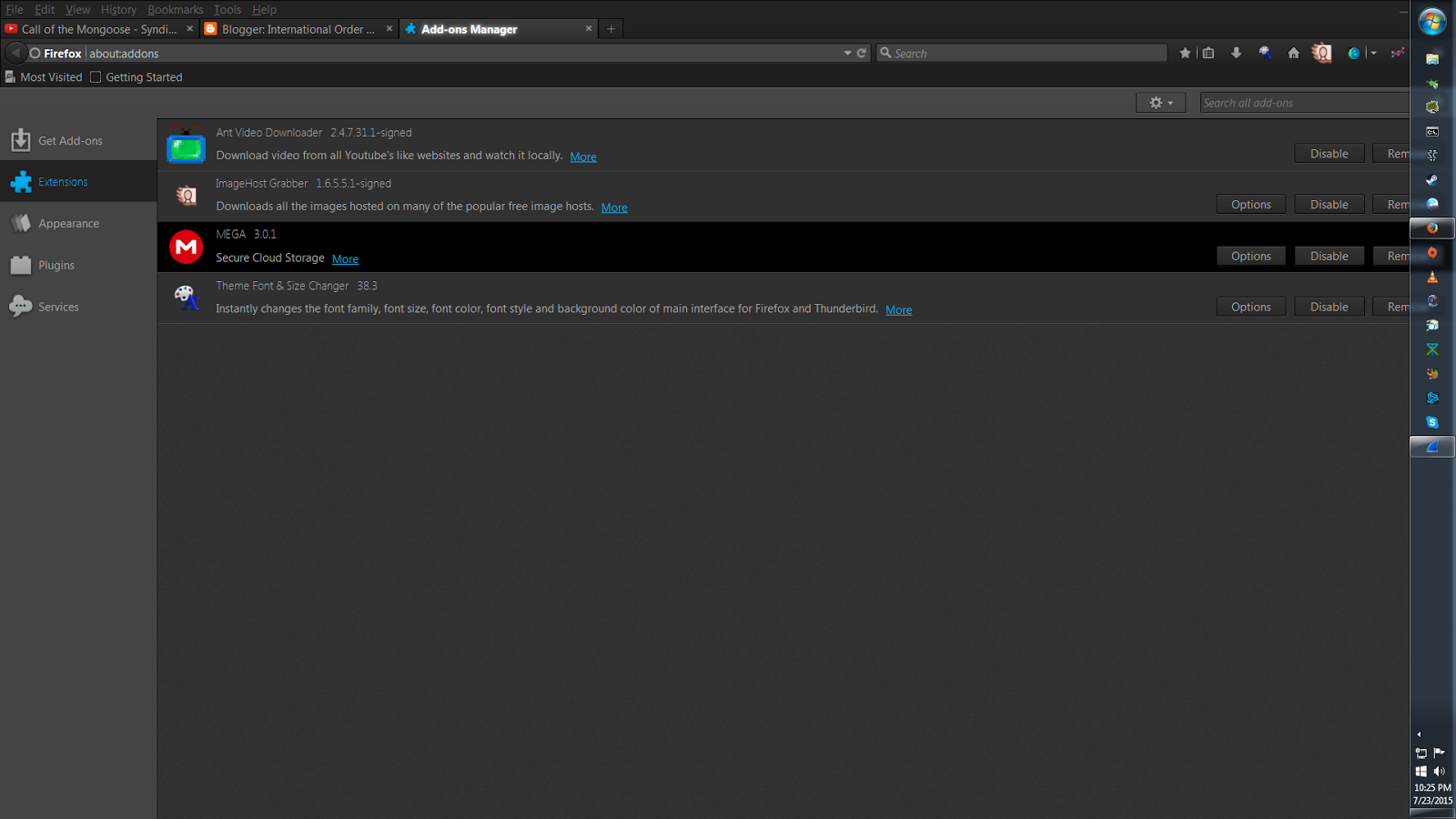Show bookmarks list icon in toolbar
Image resolution: width=1456 pixels, height=819 pixels.
(1208, 53)
